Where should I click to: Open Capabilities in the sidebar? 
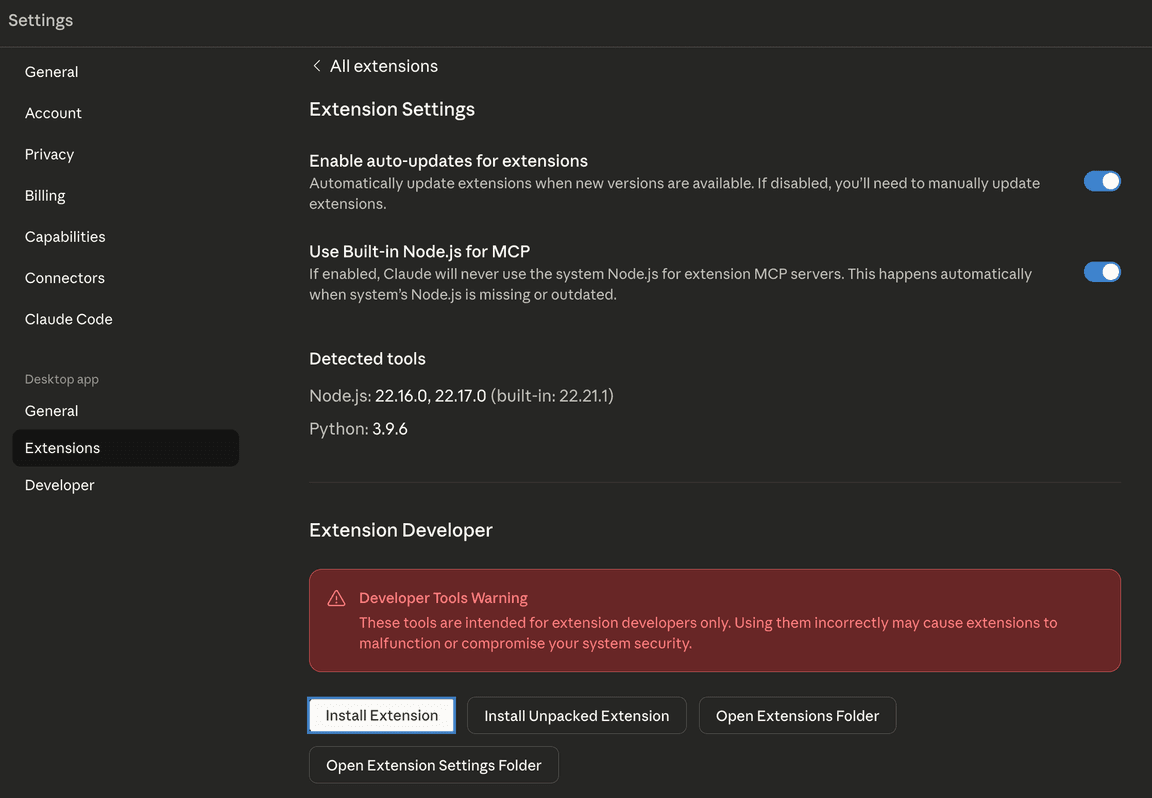pos(65,237)
